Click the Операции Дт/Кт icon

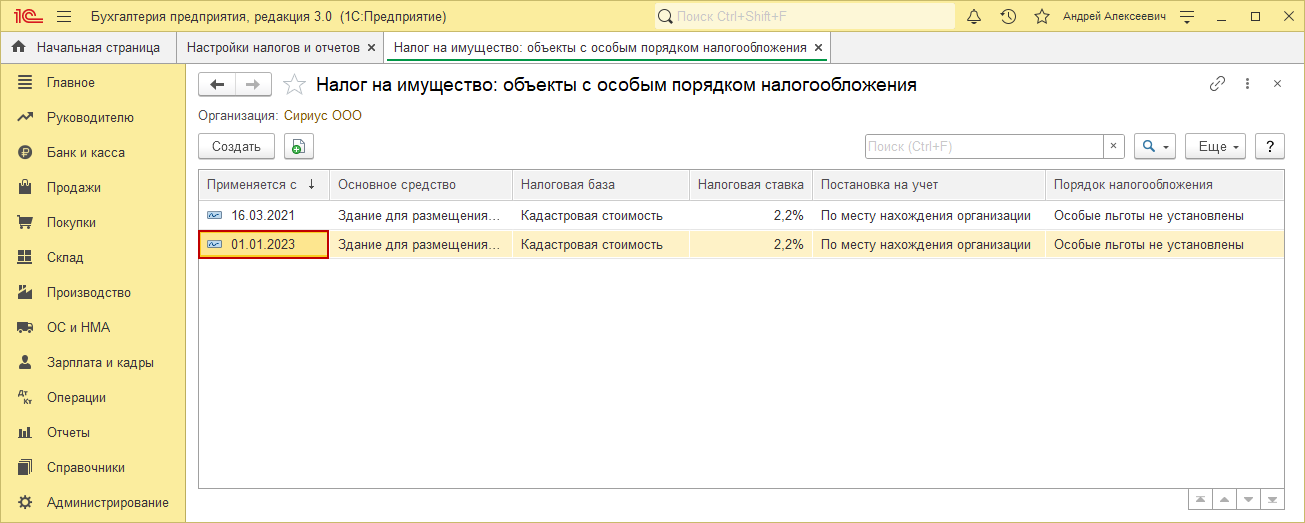pyautogui.click(x=26, y=397)
